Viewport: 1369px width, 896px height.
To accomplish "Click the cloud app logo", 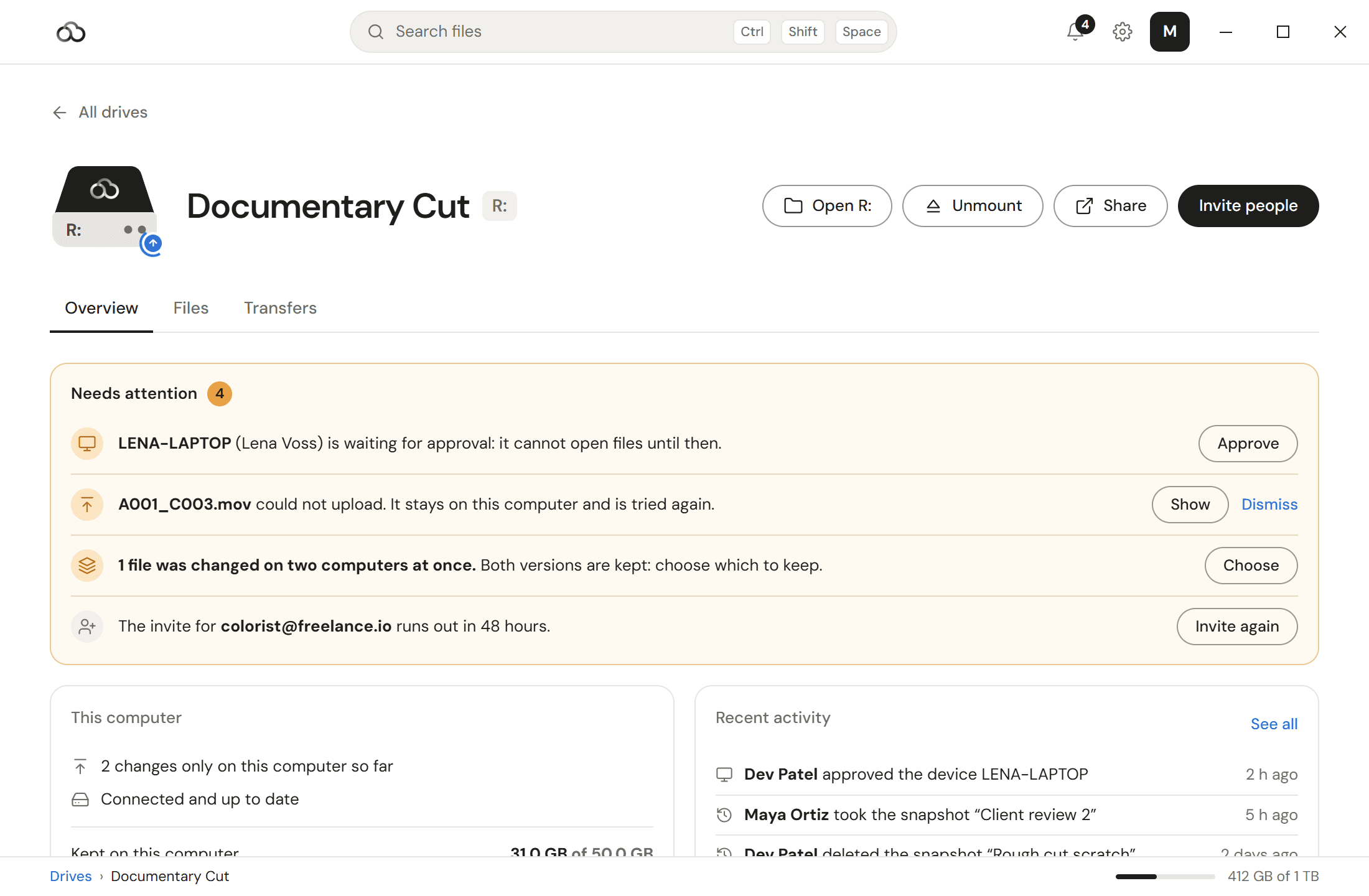I will [71, 32].
